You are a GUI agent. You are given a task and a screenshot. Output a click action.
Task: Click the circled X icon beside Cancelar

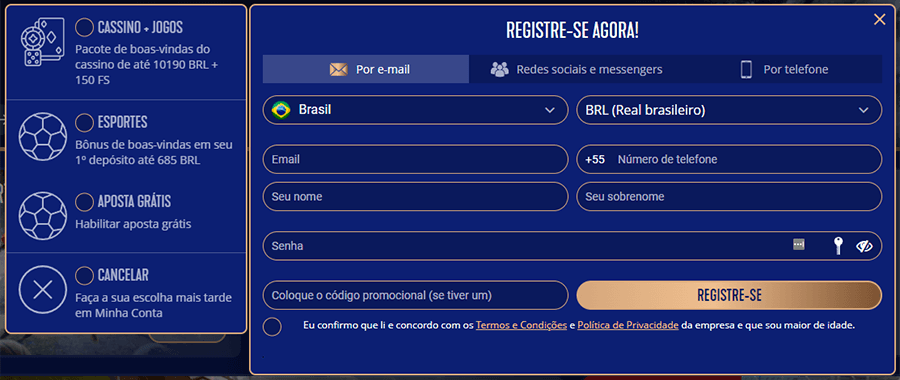(x=43, y=290)
